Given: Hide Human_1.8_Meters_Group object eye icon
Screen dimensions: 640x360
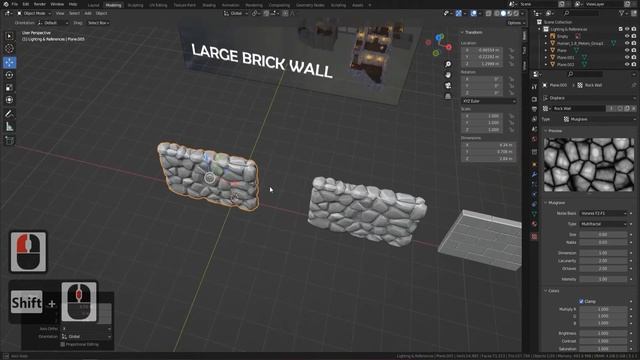Looking at the screenshot, I should point(627,43).
